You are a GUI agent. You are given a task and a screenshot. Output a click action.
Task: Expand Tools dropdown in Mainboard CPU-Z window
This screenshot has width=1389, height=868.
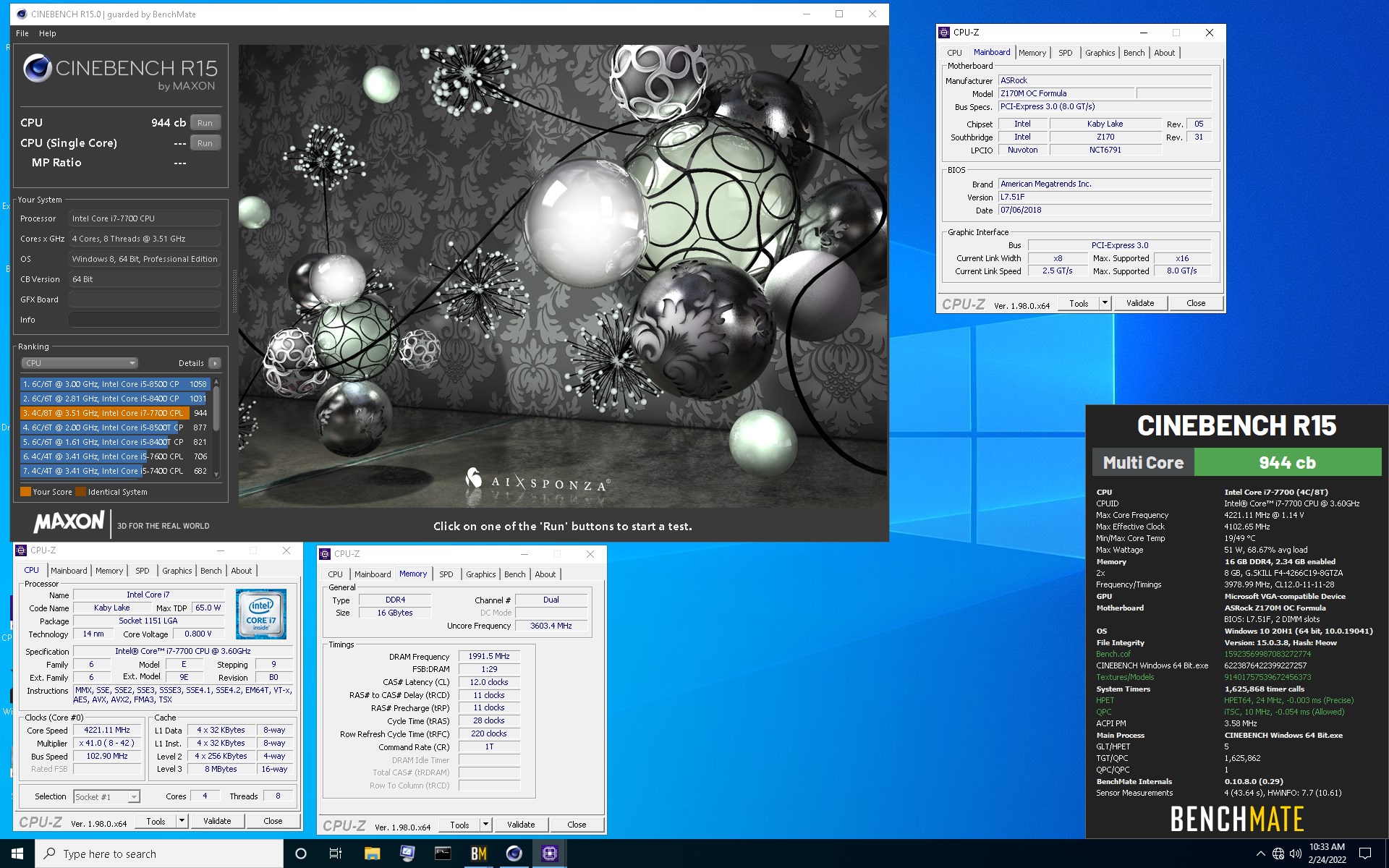1105,303
